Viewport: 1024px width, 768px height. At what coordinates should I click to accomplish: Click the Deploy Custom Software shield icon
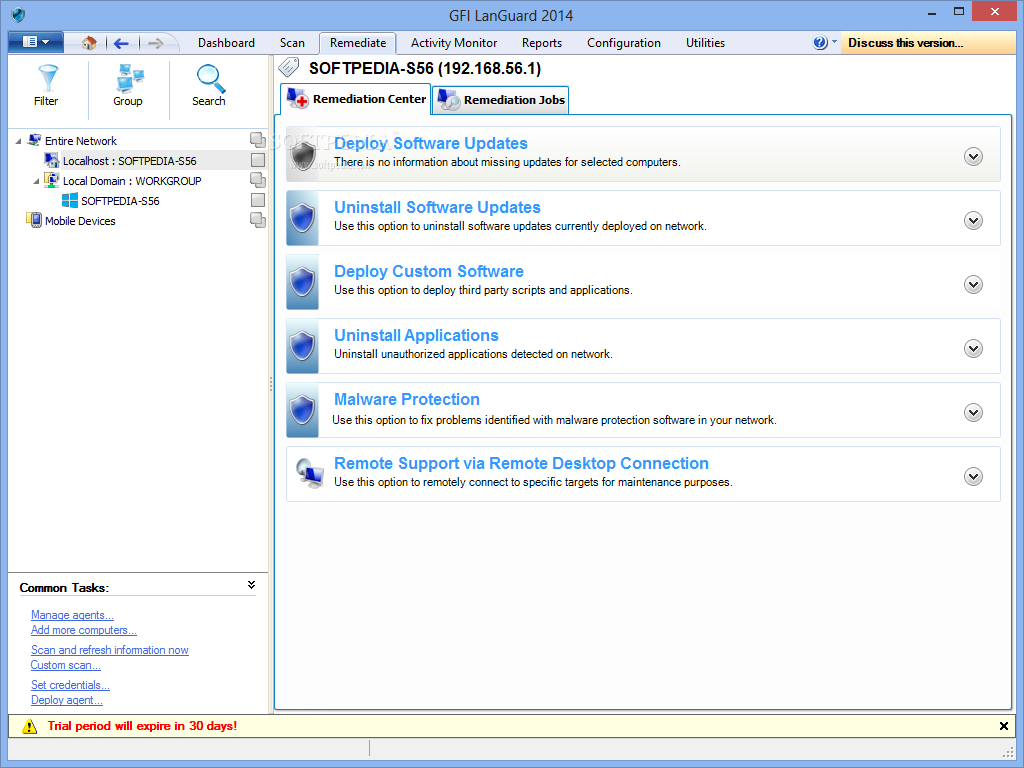pos(302,282)
